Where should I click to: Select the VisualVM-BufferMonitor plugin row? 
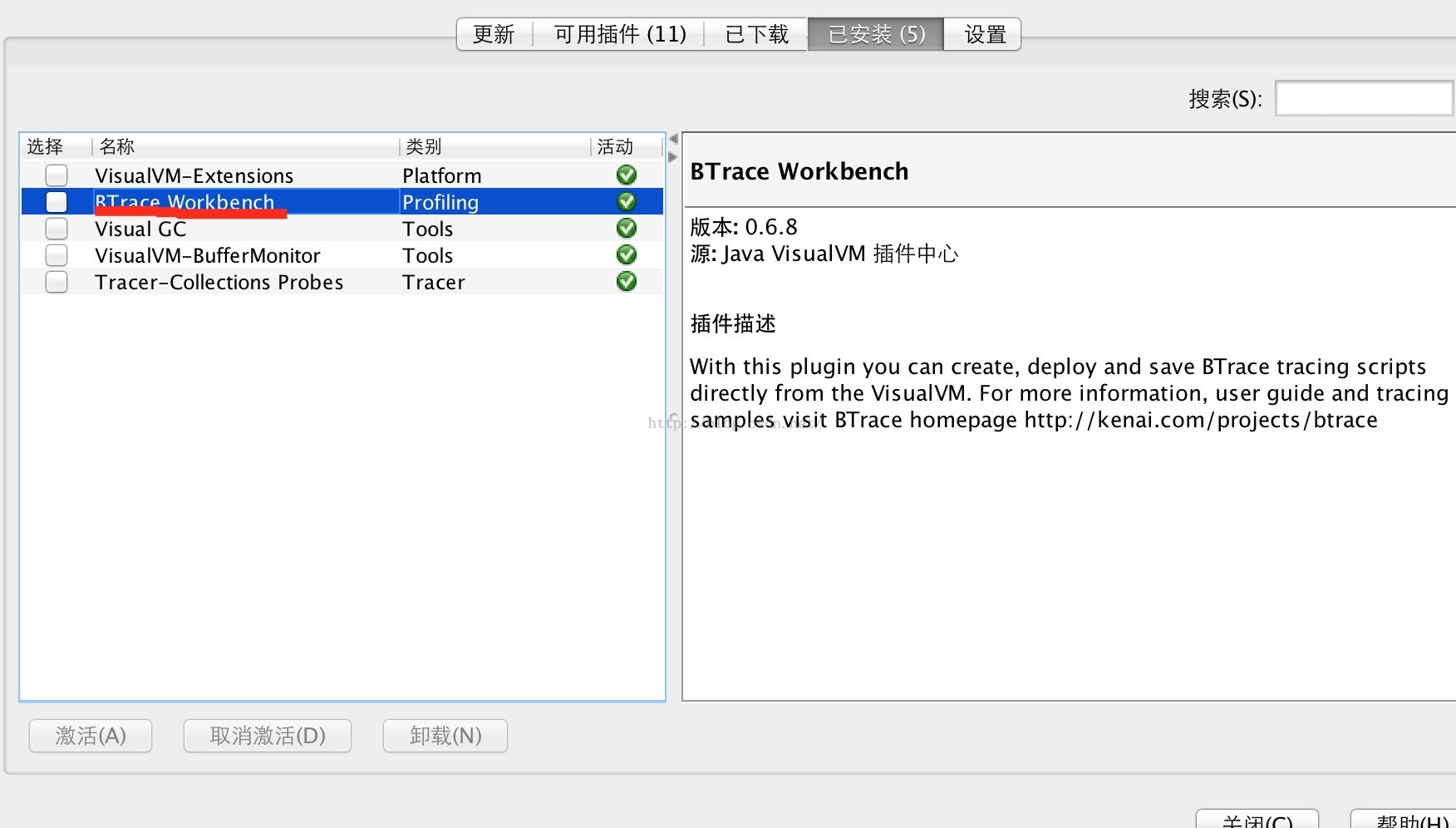(342, 255)
